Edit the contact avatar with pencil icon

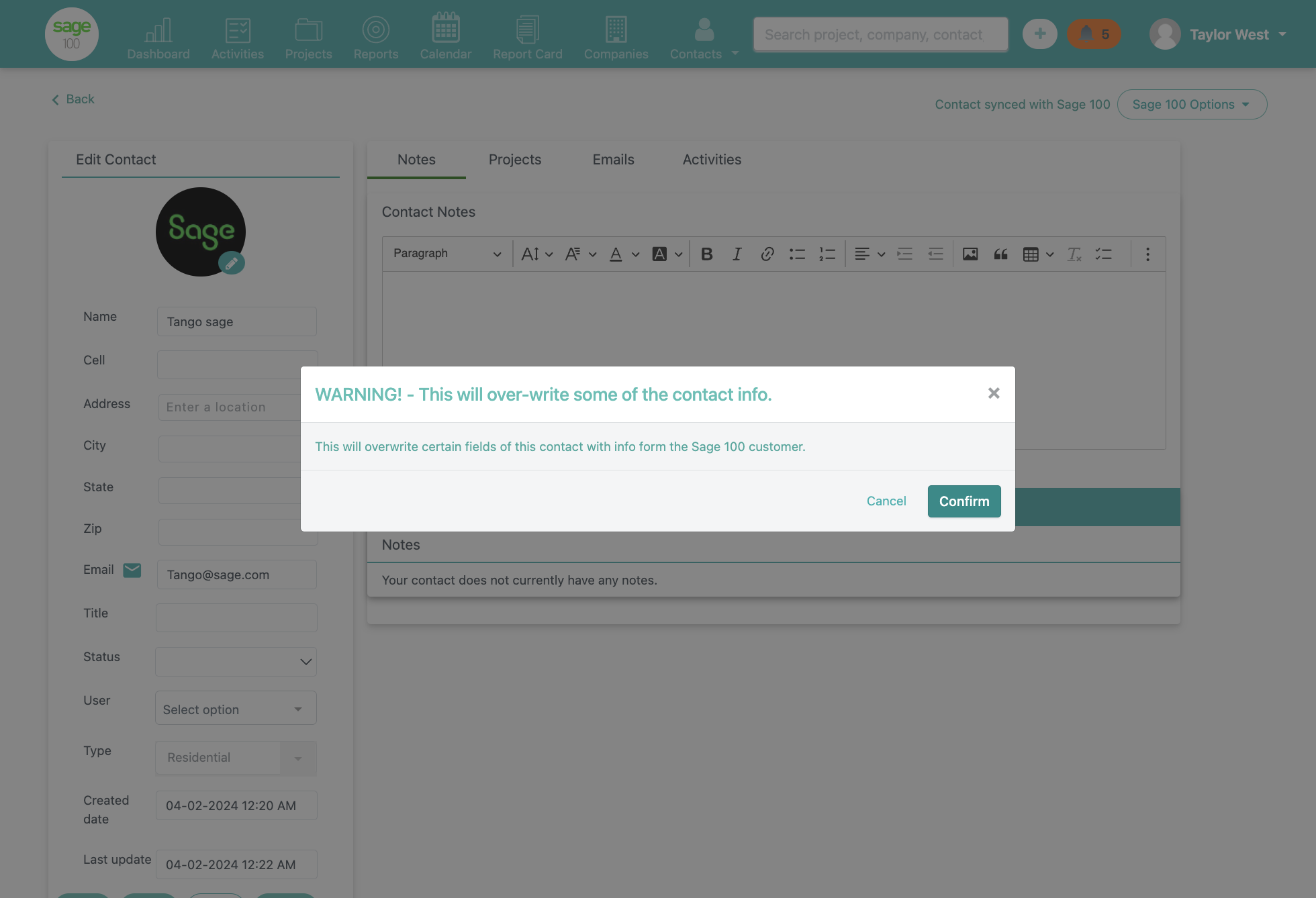232,263
